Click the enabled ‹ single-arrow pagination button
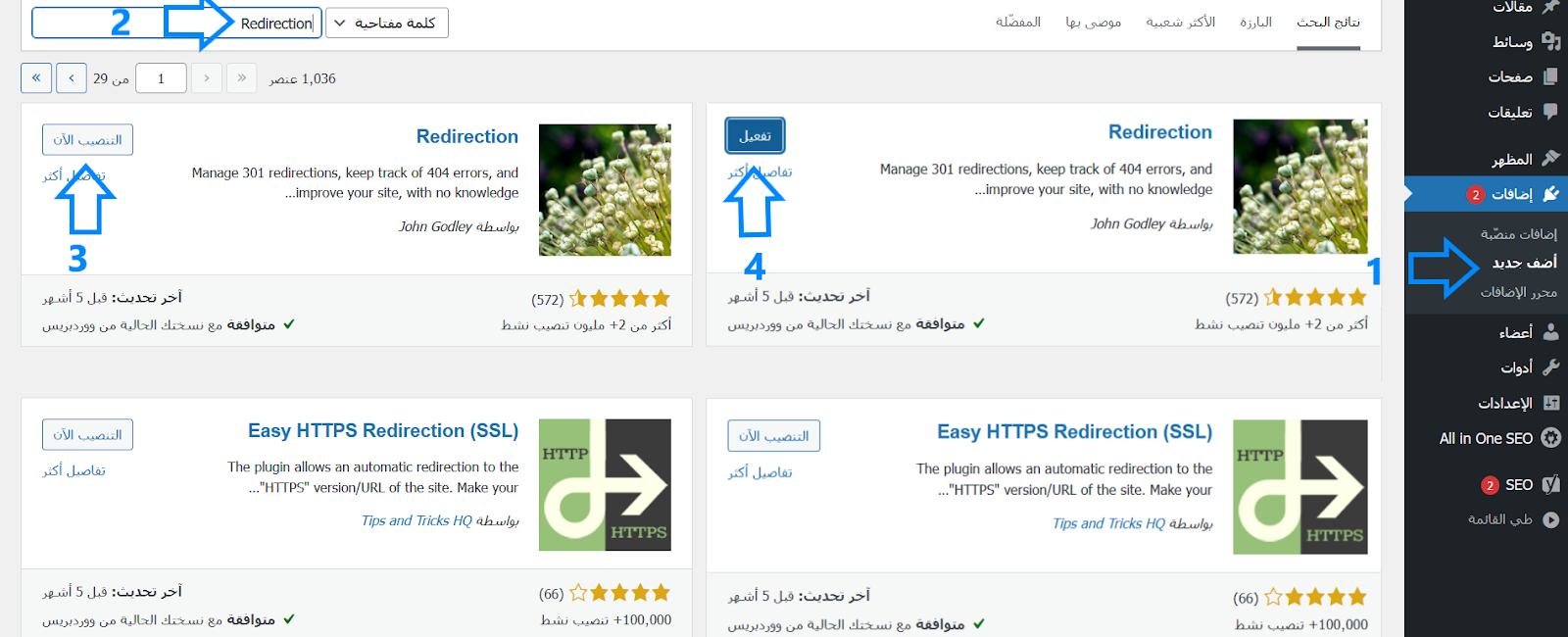This screenshot has width=1568, height=637. 72,78
